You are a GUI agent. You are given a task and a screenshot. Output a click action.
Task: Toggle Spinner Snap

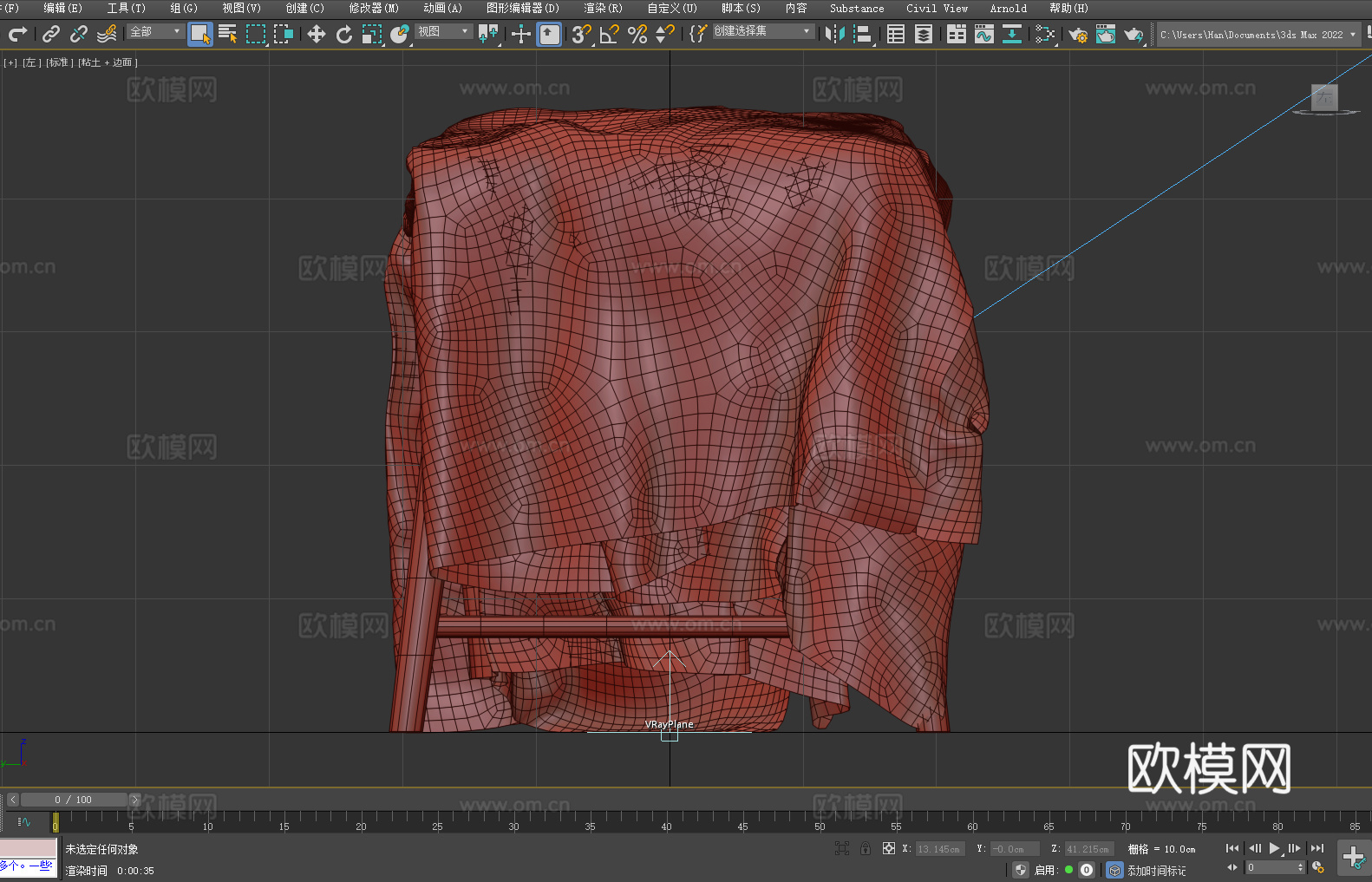coord(665,34)
